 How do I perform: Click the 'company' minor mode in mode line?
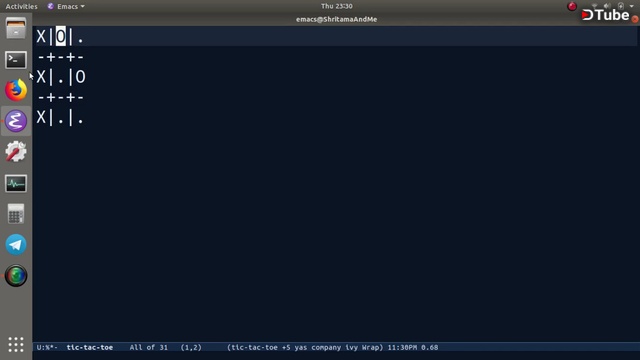pos(326,347)
